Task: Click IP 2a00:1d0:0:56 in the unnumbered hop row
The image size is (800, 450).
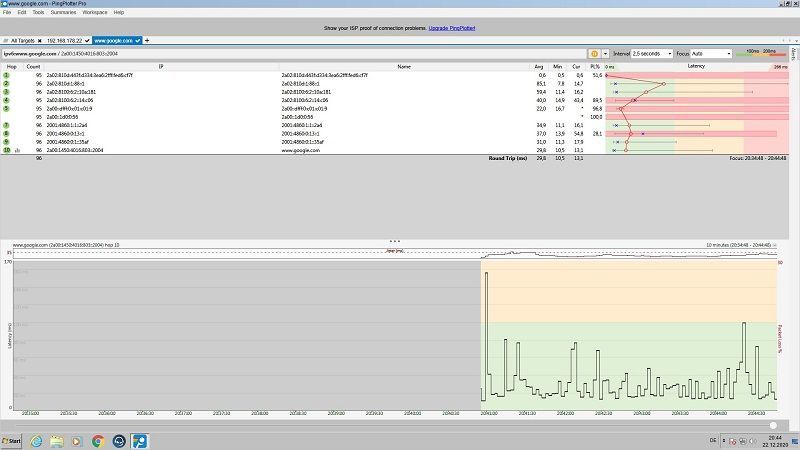Action: click(62, 117)
